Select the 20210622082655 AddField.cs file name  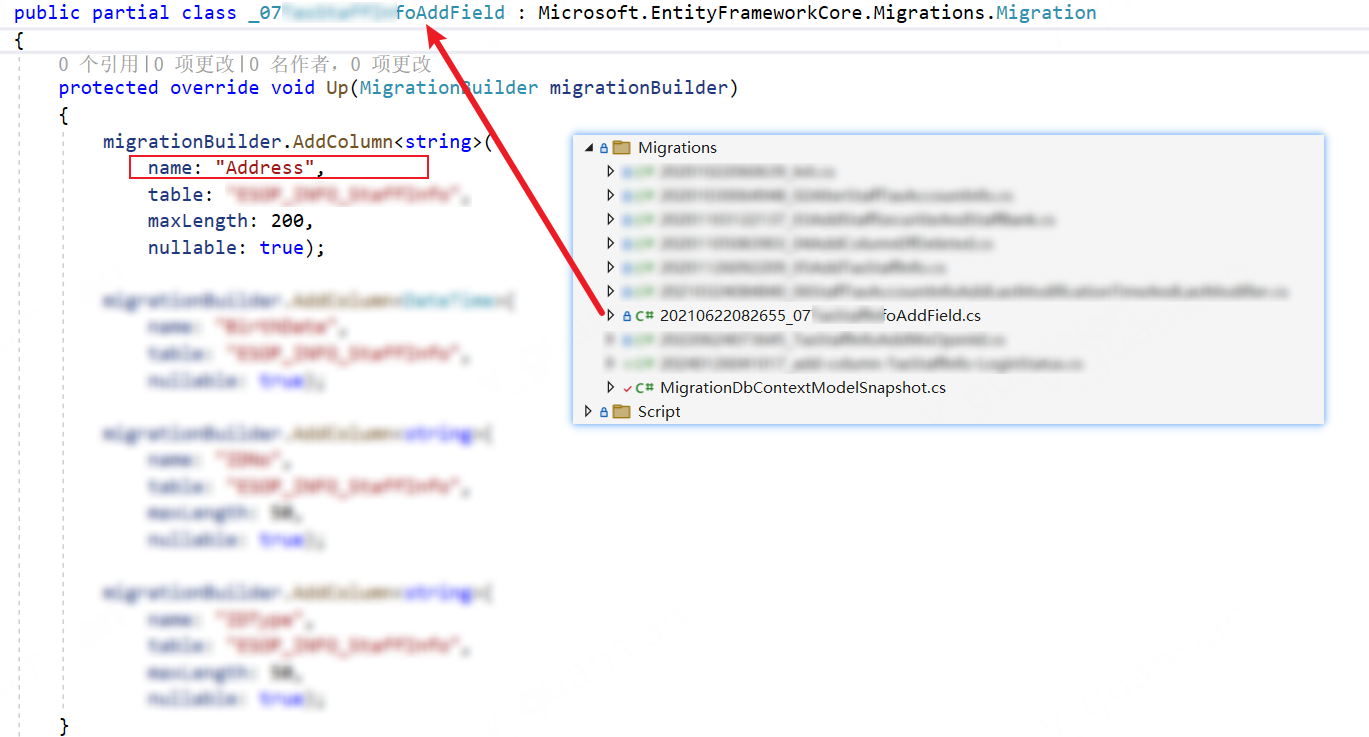[x=820, y=316]
